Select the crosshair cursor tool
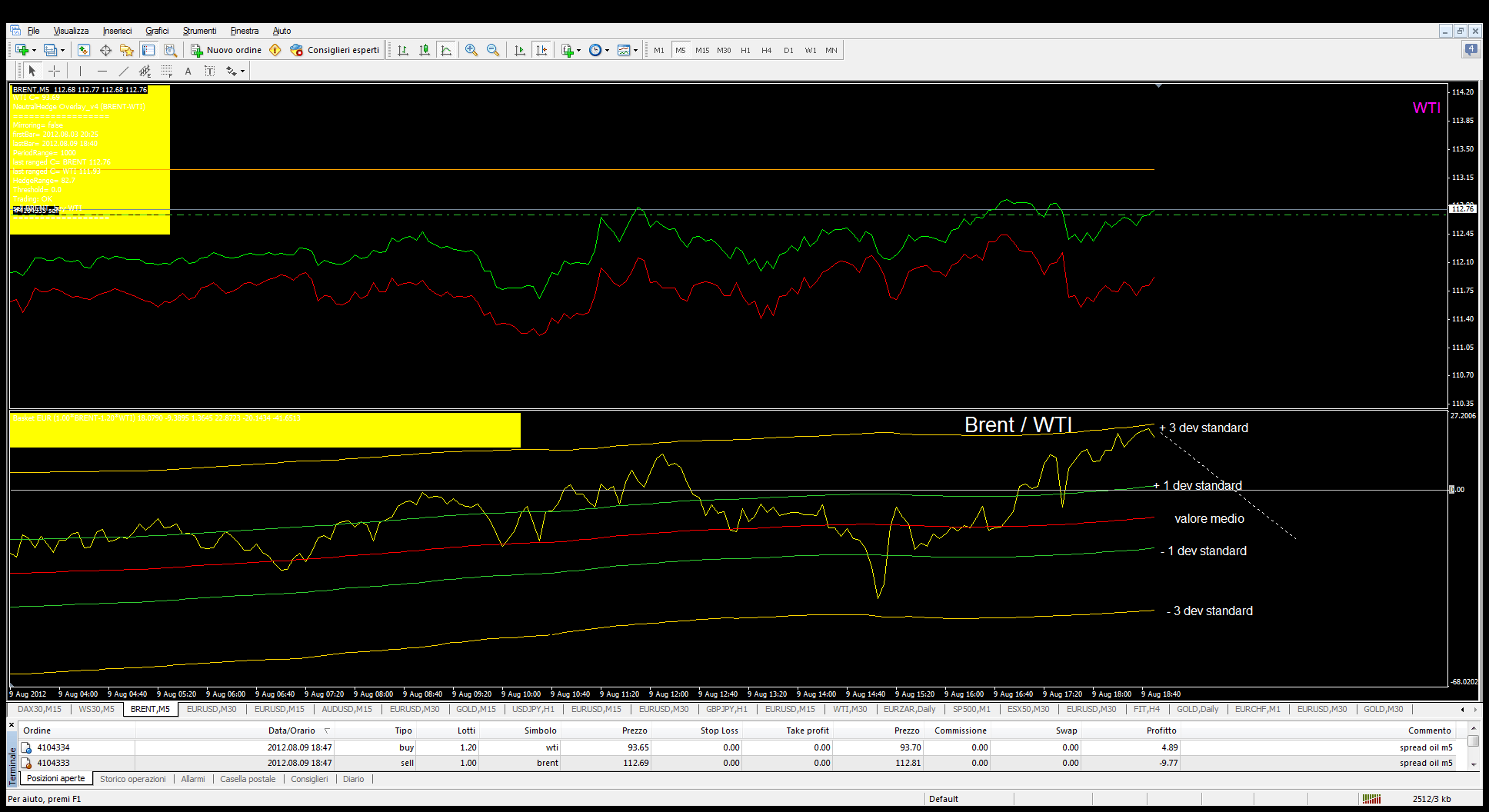The image size is (1489, 812). (54, 71)
